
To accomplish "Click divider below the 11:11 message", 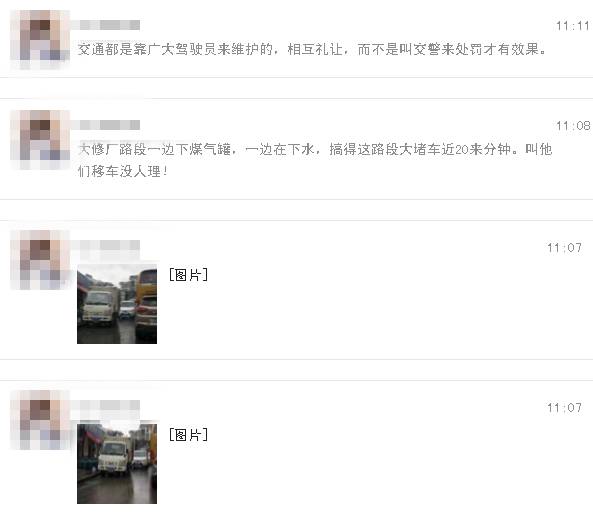I will click(296, 78).
